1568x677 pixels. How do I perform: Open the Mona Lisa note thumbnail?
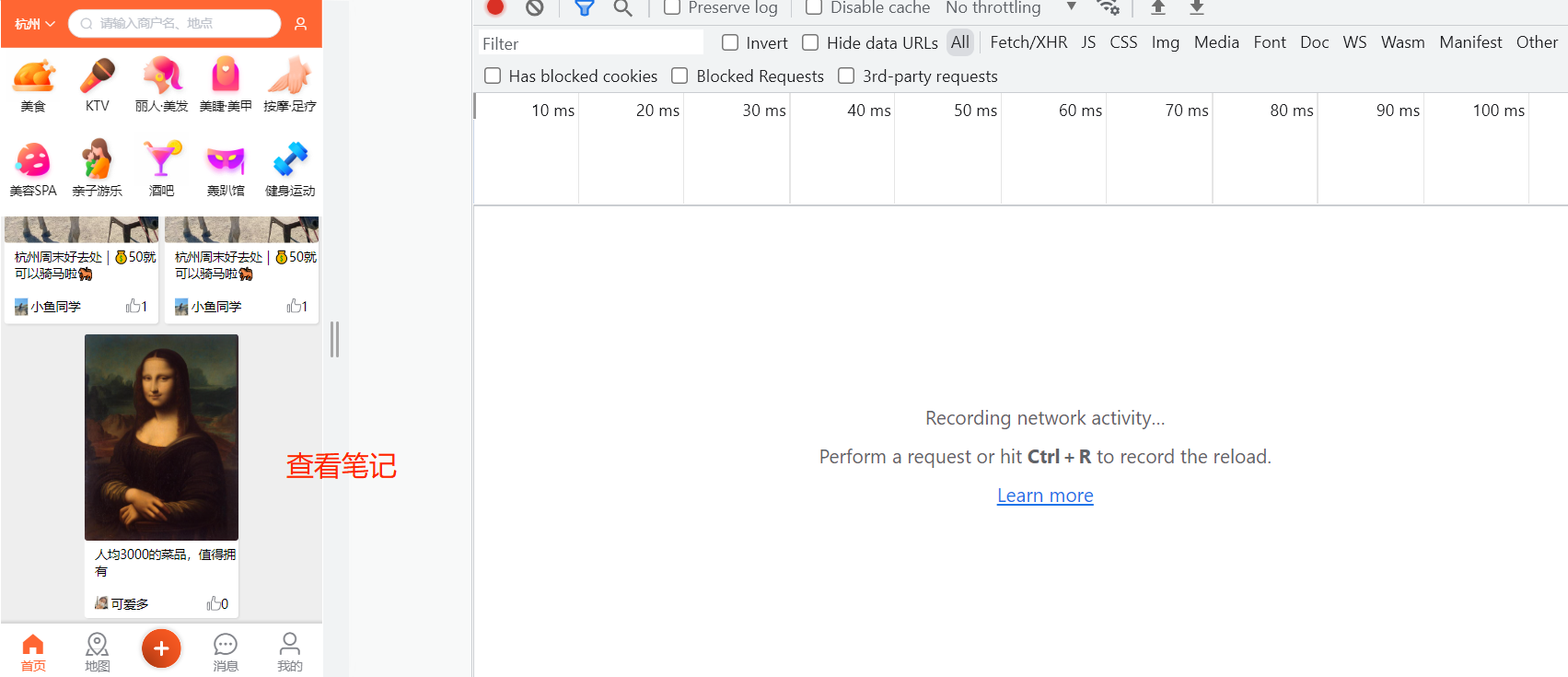tap(161, 438)
